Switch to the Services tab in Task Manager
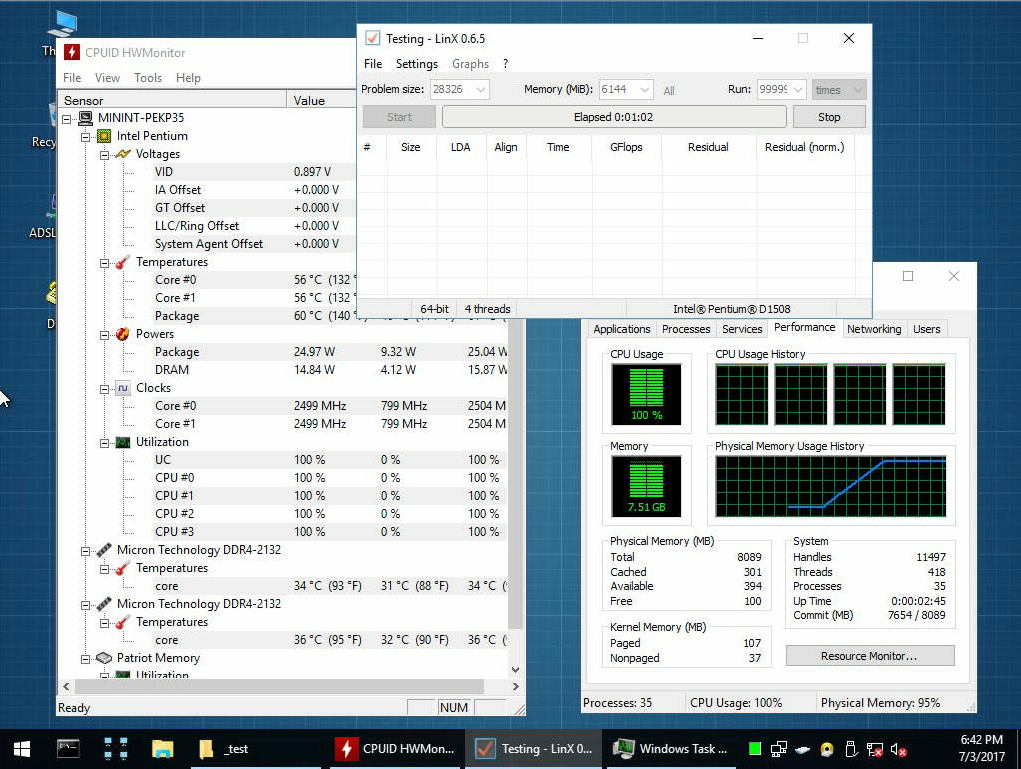This screenshot has height=769, width=1021. tap(742, 329)
